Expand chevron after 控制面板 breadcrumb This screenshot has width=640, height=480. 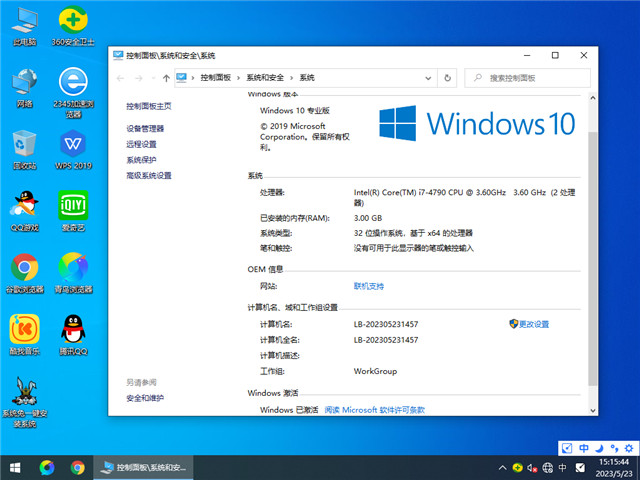238,78
